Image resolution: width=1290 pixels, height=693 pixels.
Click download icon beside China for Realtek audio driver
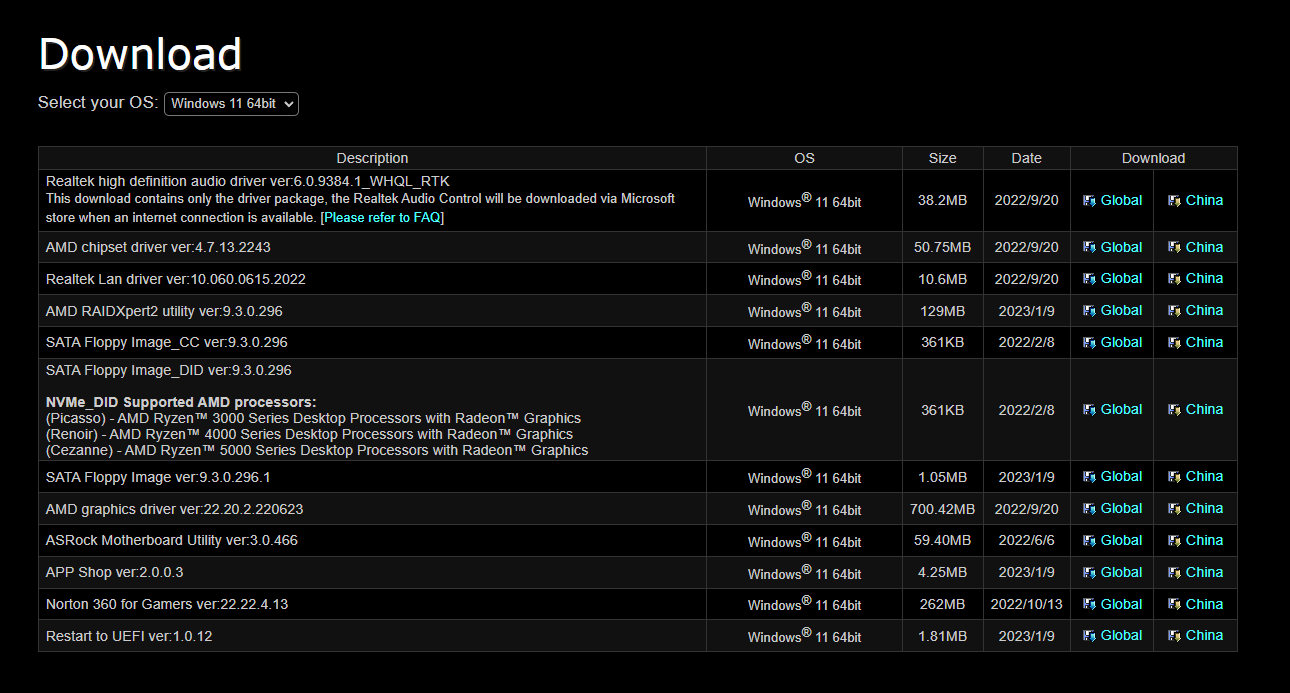click(x=1174, y=200)
